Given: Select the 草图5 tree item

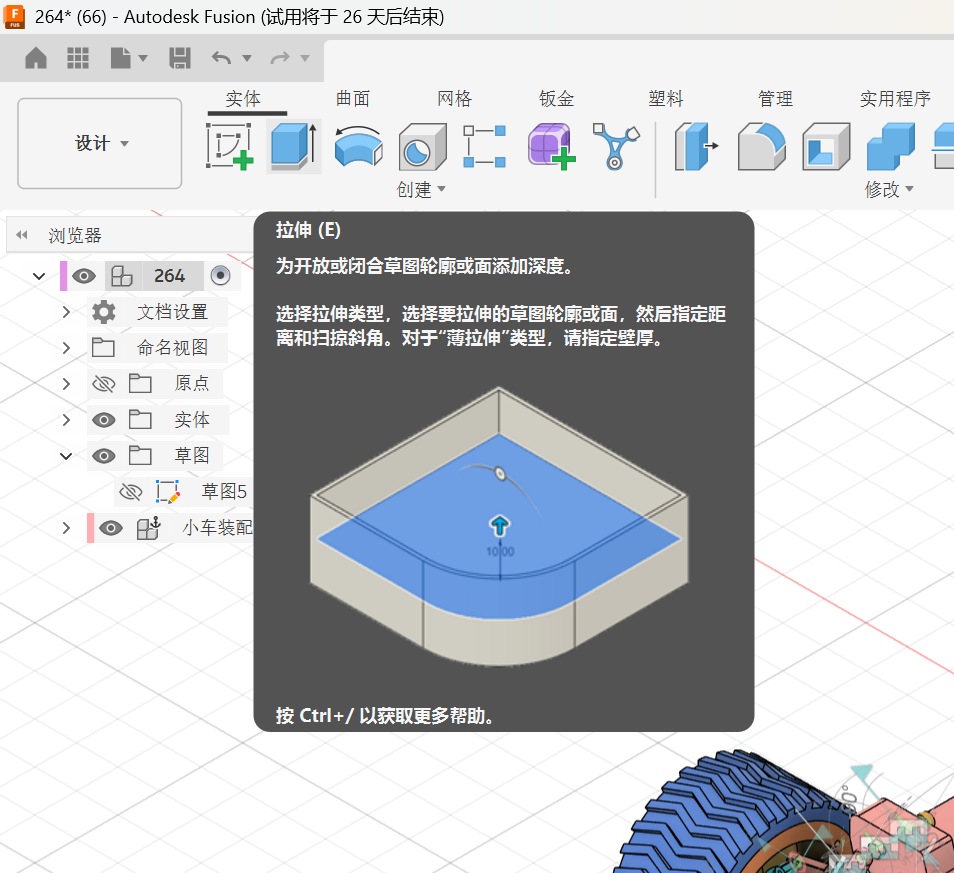Looking at the screenshot, I should [x=224, y=492].
